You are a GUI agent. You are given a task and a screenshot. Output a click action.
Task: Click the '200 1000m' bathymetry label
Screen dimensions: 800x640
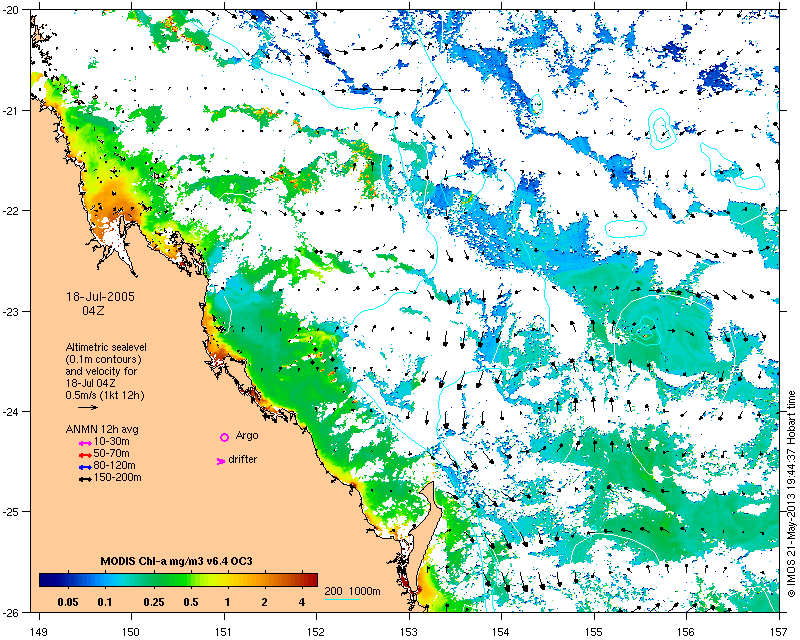pos(353,591)
